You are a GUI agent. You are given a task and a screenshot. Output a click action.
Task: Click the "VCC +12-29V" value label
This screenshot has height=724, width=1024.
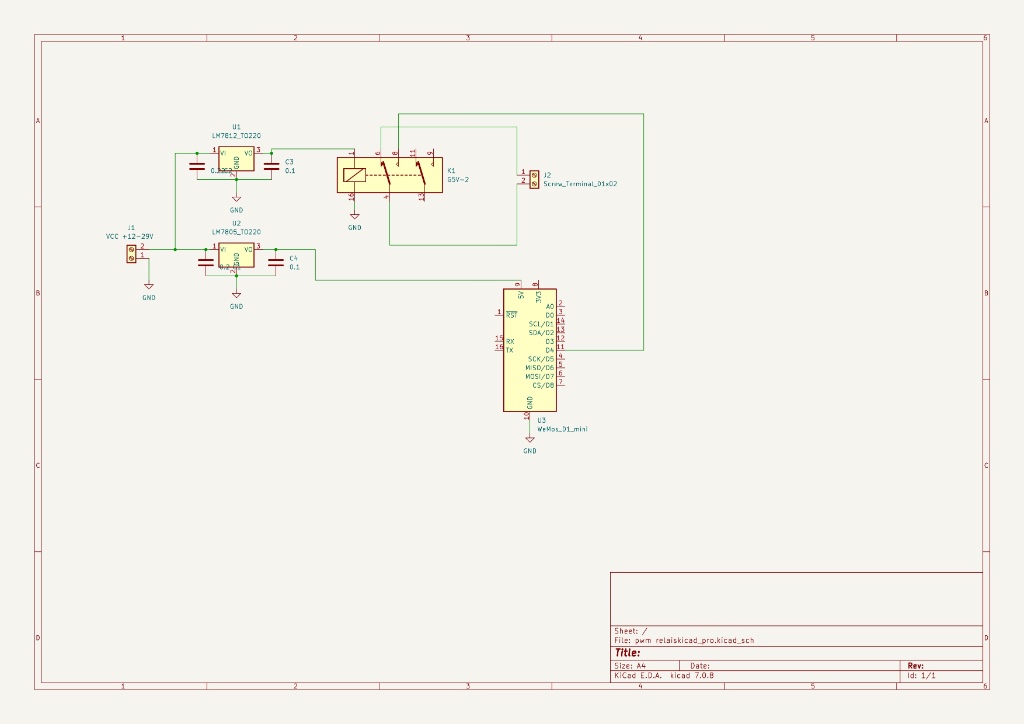pyautogui.click(x=129, y=236)
